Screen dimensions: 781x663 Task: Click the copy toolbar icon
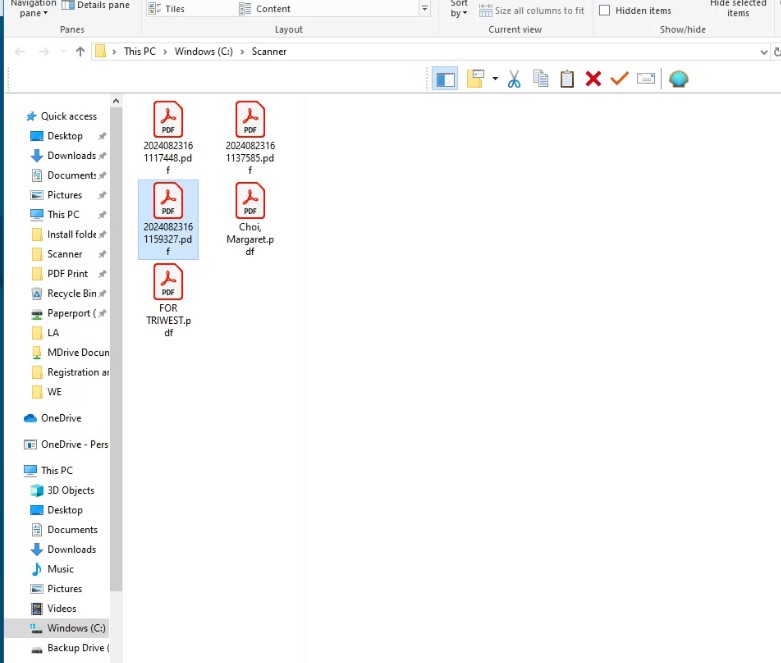point(540,79)
